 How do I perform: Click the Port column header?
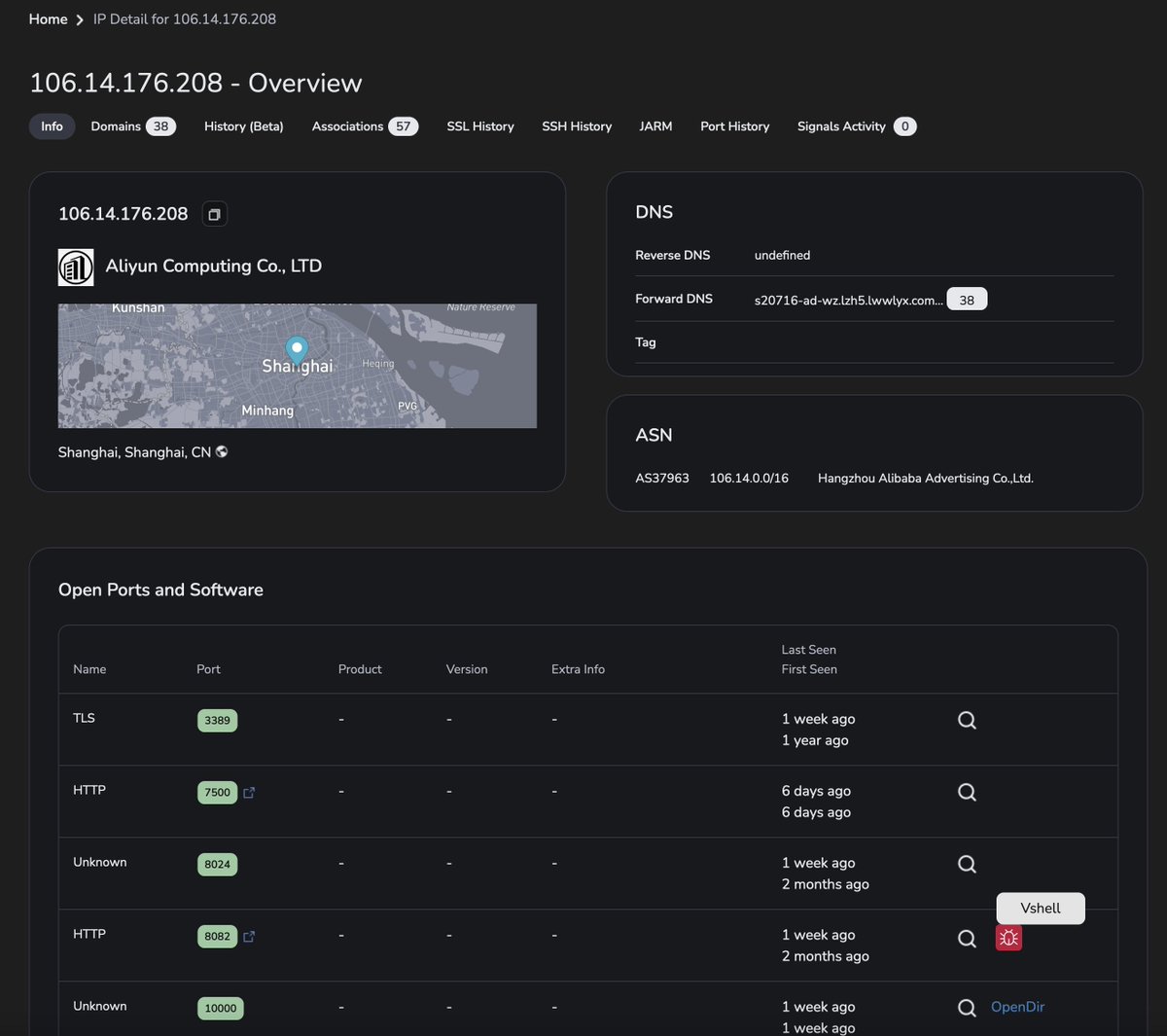click(208, 669)
